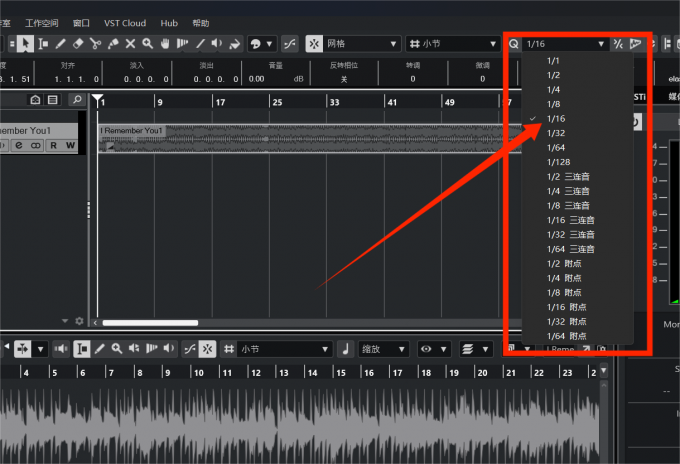Select the Split scissors tool
The image size is (680, 464).
click(95, 44)
